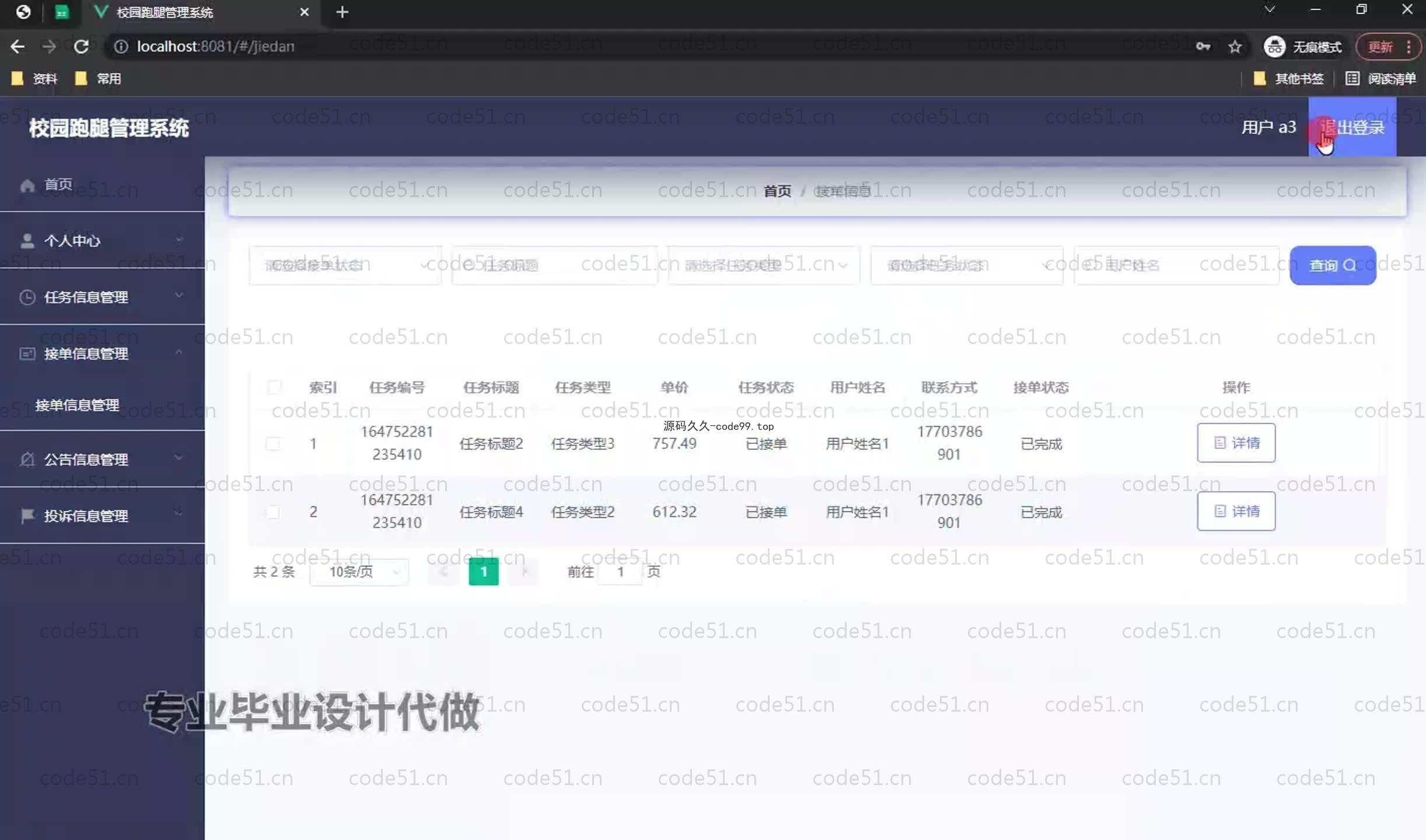Open 详情 for 任务标题4 row
This screenshot has height=840, width=1426.
point(1236,511)
